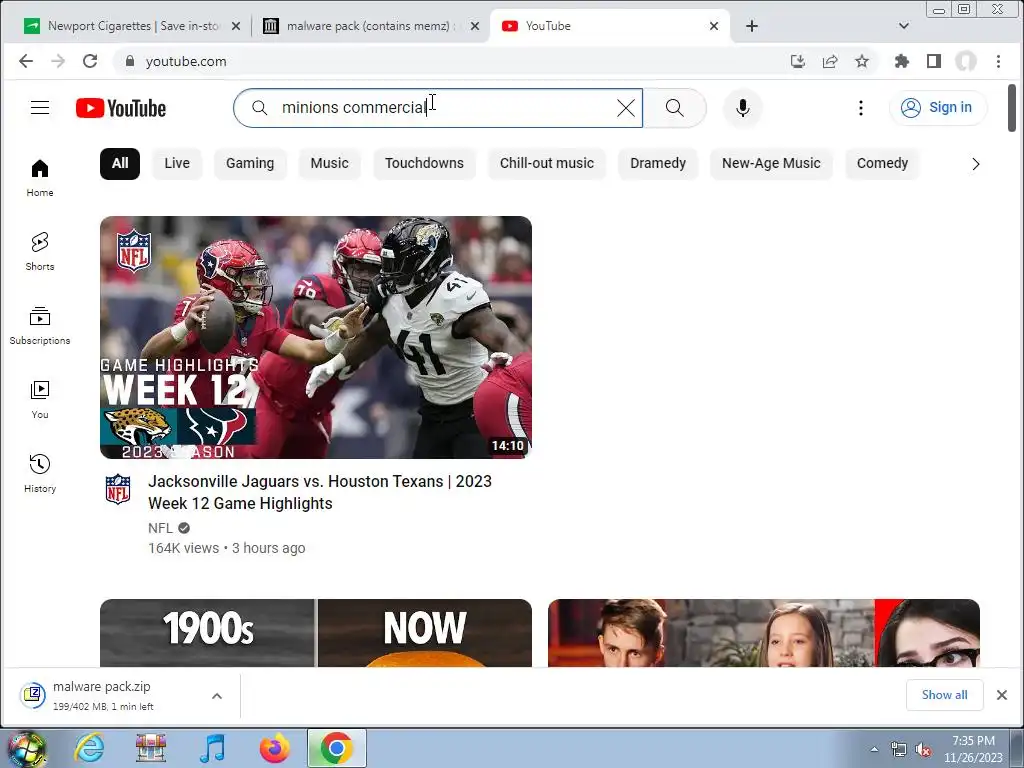Screen dimensions: 1024x768
Task: Click the 164K views text
Action: point(184,548)
